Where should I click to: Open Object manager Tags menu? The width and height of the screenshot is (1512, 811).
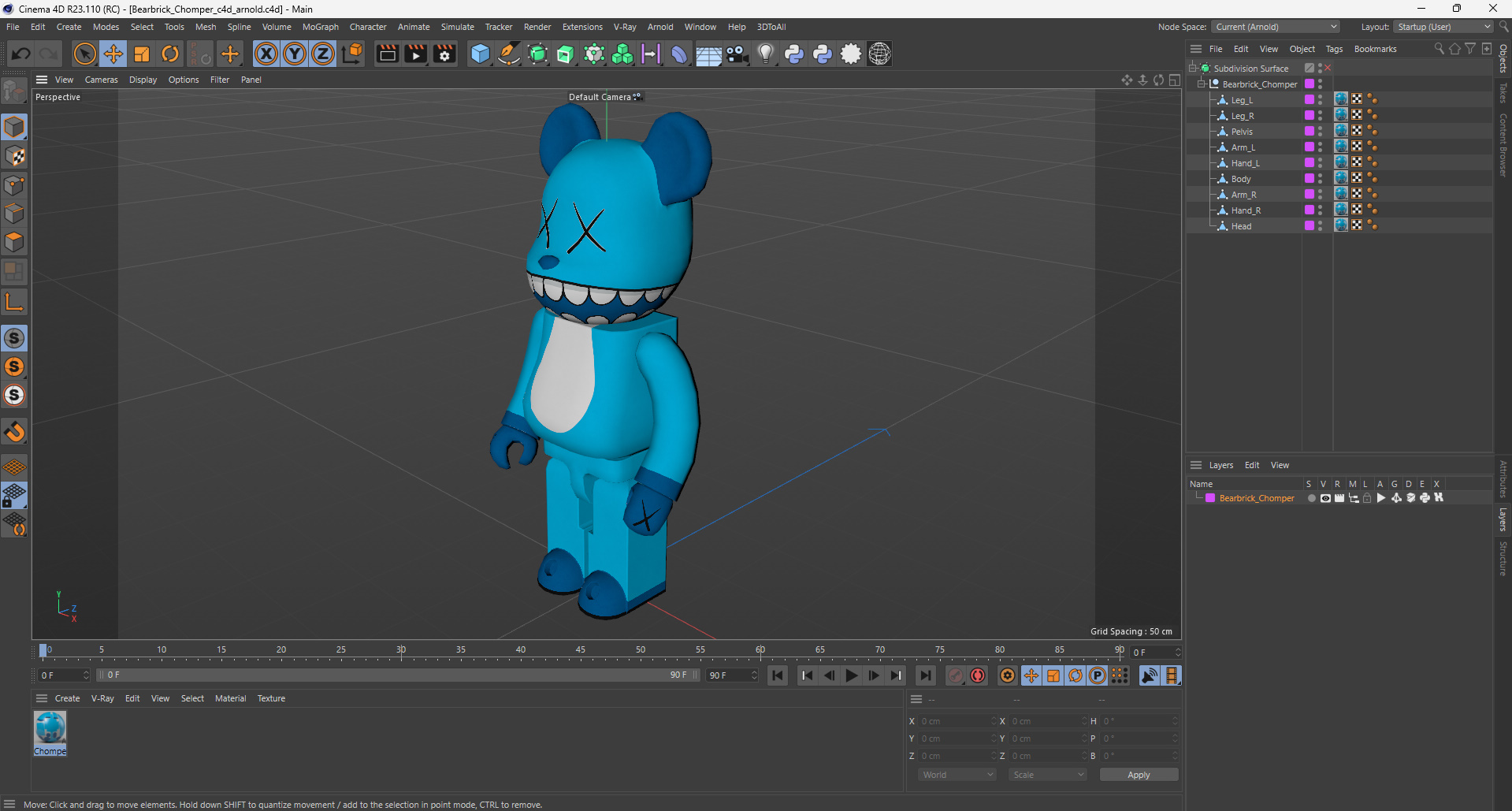point(1334,49)
